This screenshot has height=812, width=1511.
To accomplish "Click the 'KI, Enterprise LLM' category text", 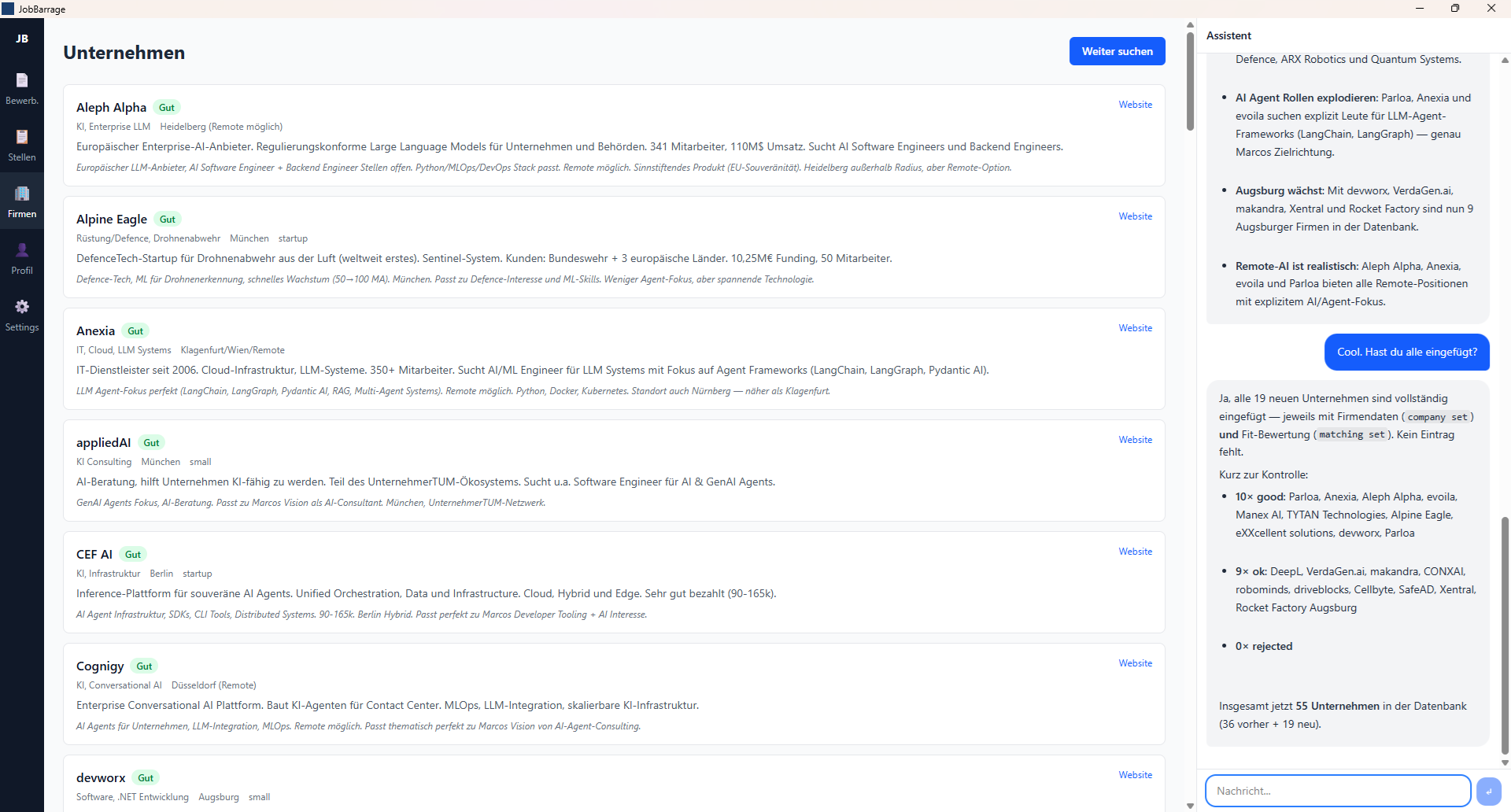I will (x=113, y=127).
